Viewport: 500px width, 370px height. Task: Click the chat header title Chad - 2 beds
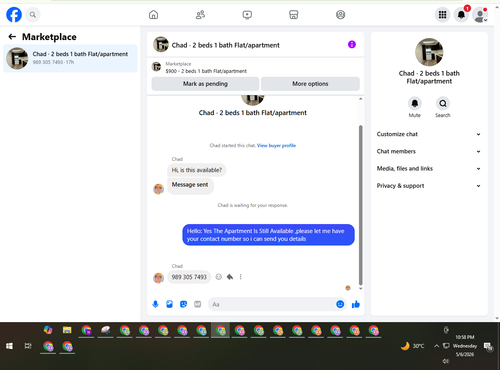(x=225, y=45)
